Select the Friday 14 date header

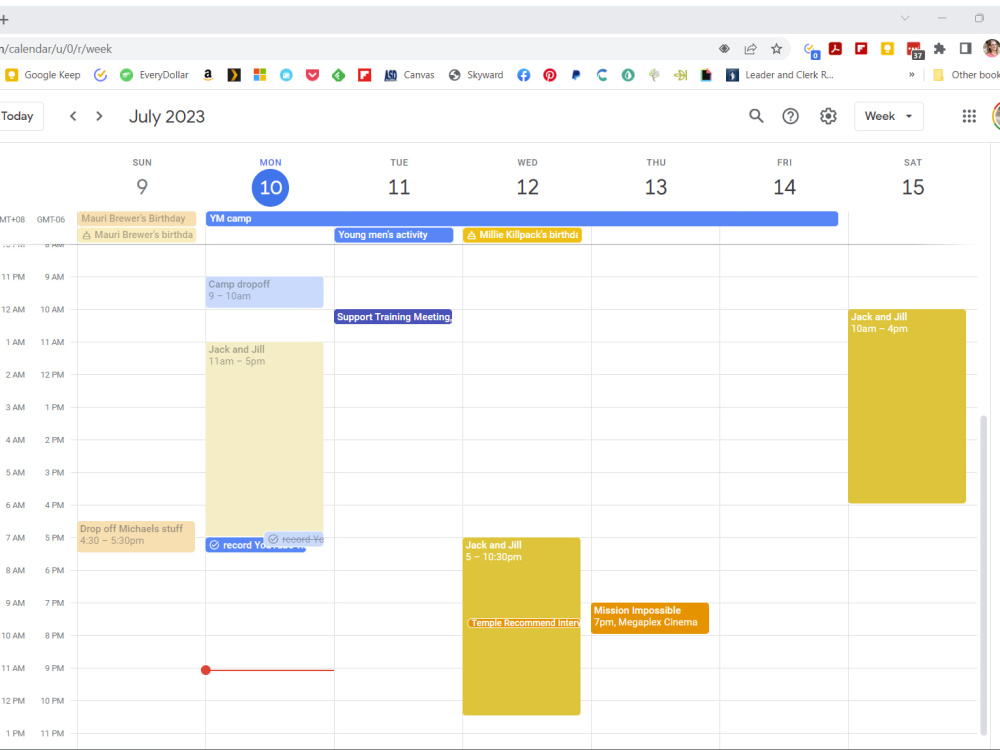tap(784, 188)
